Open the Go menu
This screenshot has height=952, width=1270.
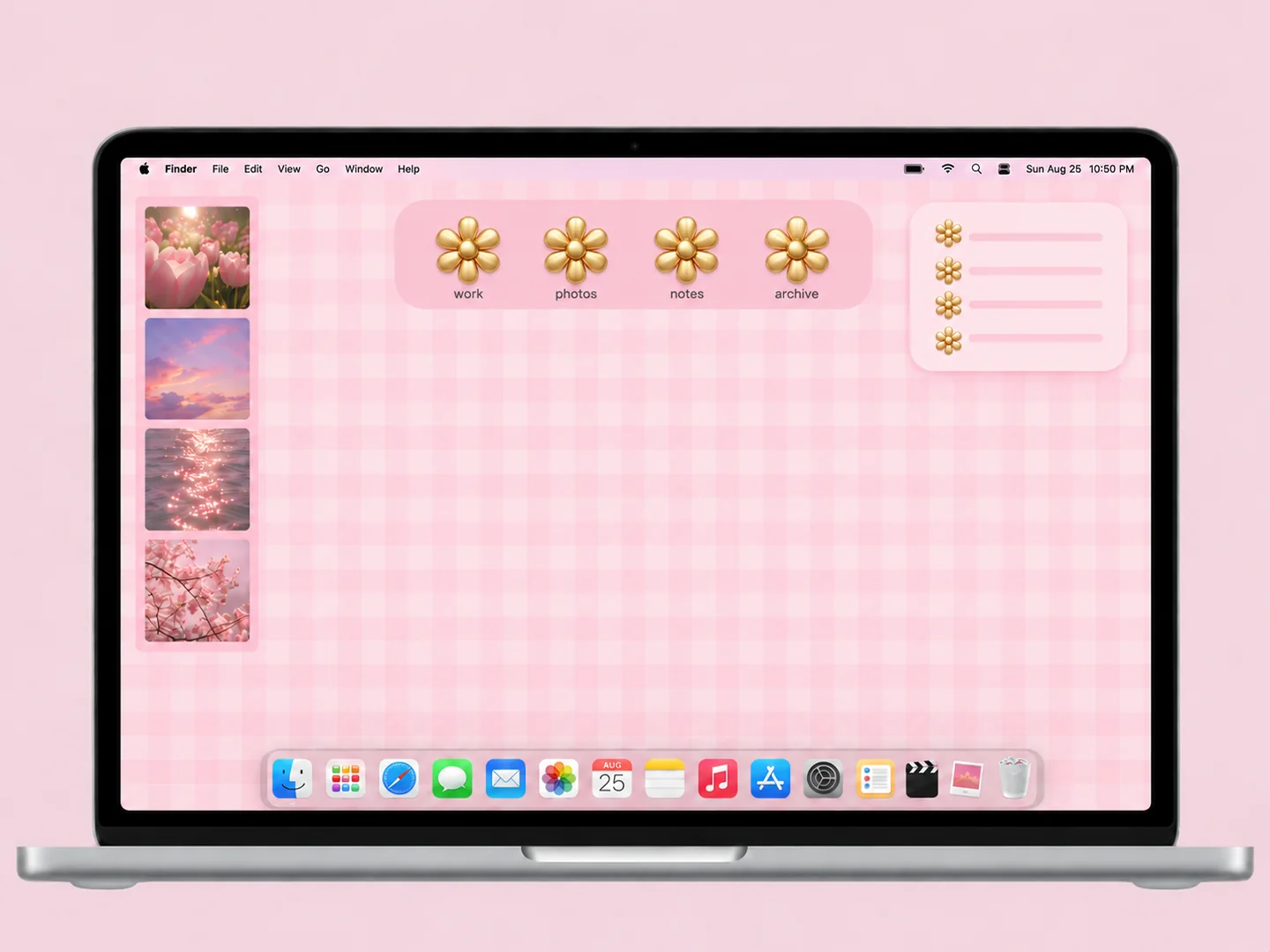point(323,169)
